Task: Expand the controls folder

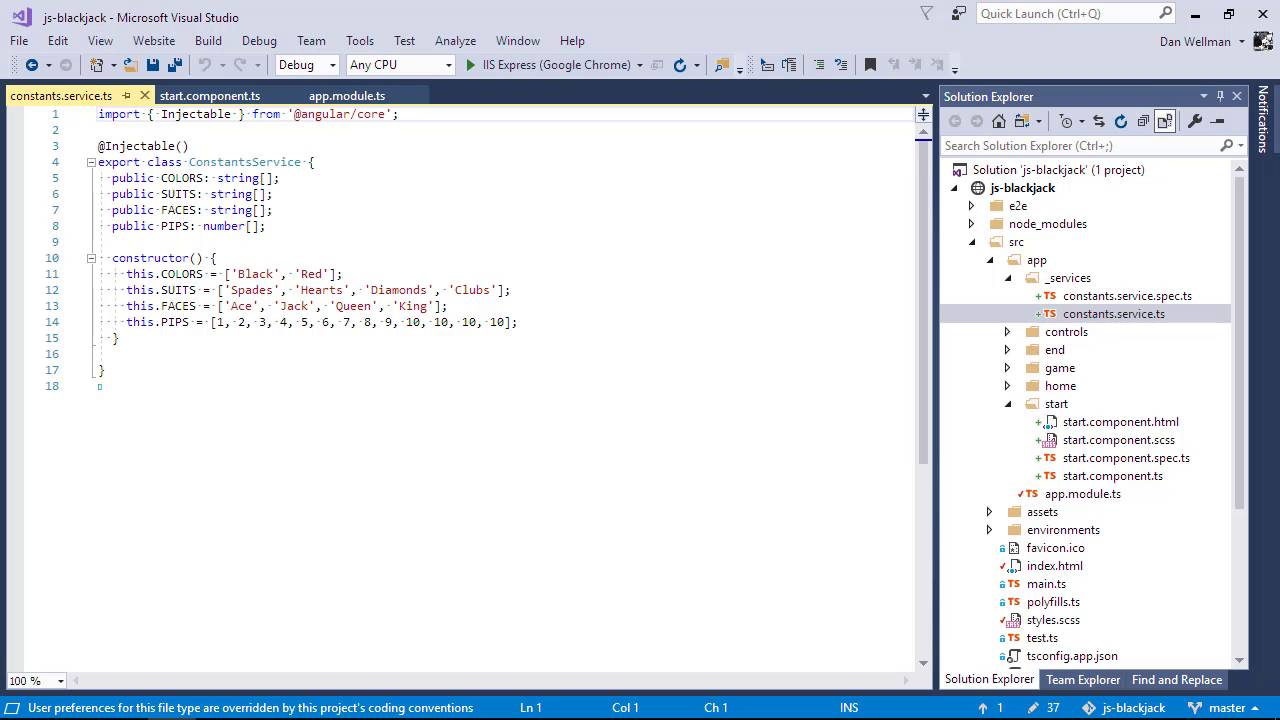Action: (x=1007, y=332)
